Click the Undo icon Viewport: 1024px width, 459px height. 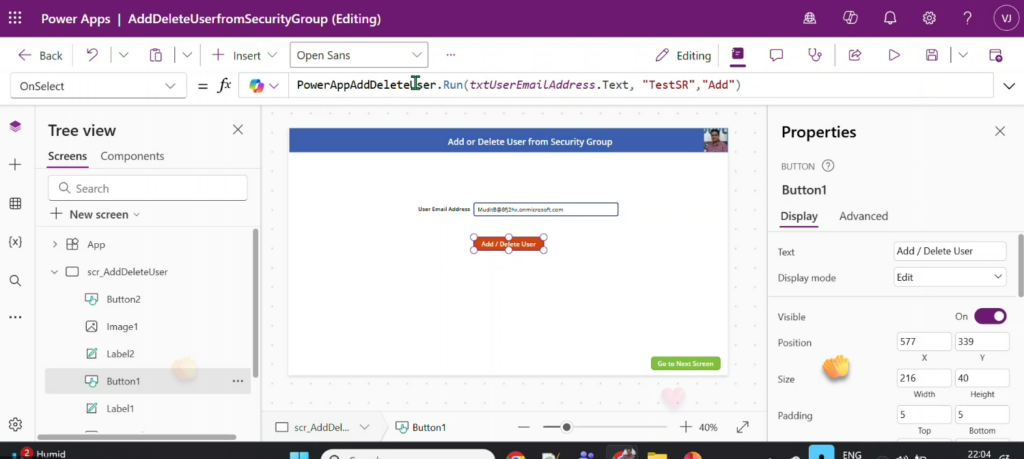(92, 55)
